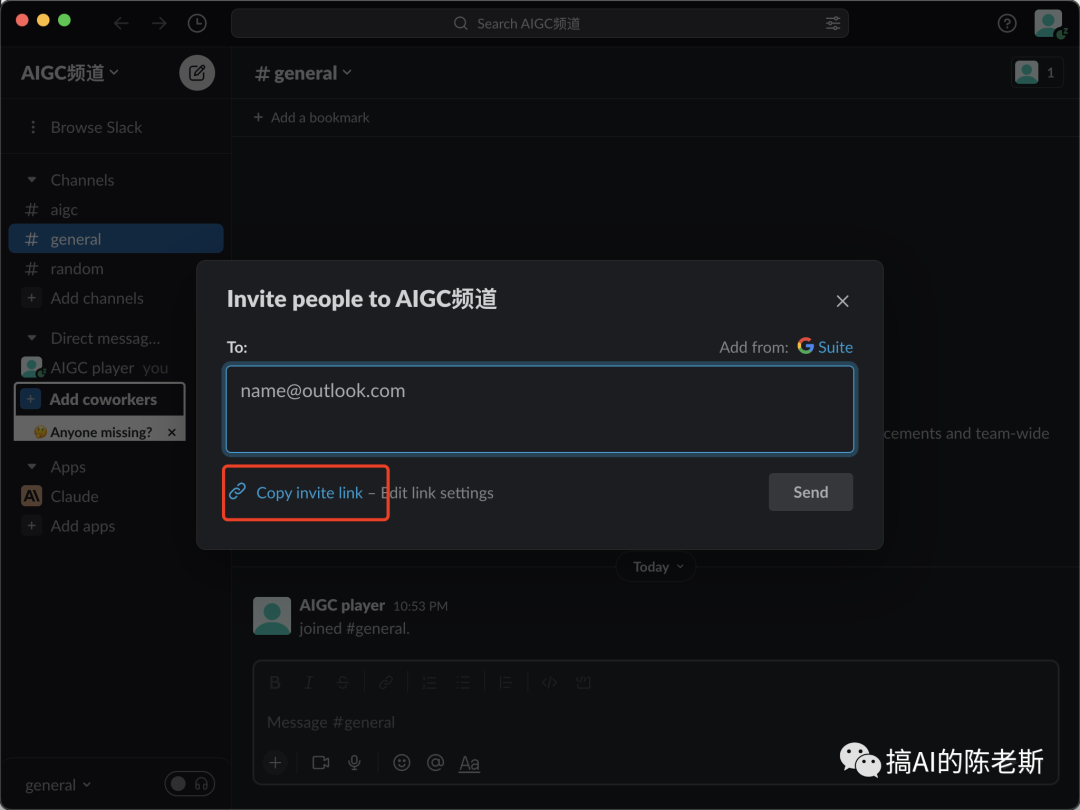The height and width of the screenshot is (810, 1080).
Task: Click the AIGC player sender name in message
Action: [342, 605]
